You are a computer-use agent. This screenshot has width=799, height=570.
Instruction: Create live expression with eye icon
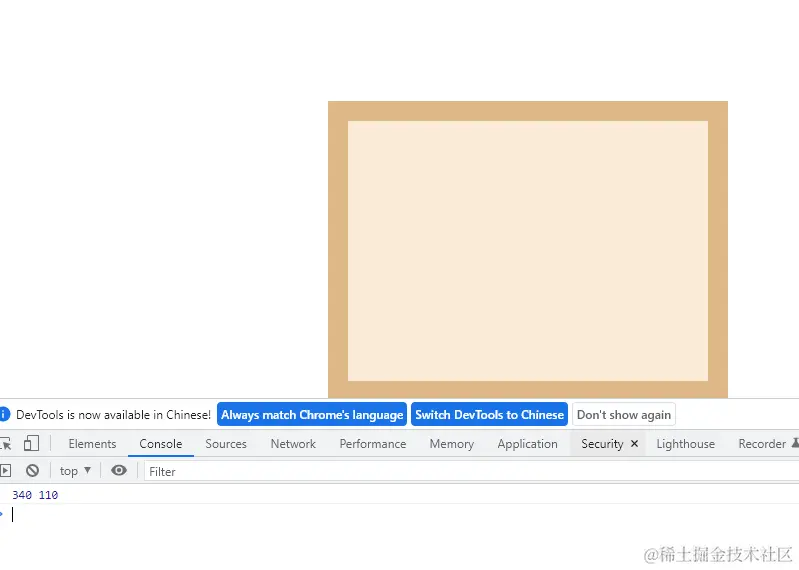[x=119, y=471]
